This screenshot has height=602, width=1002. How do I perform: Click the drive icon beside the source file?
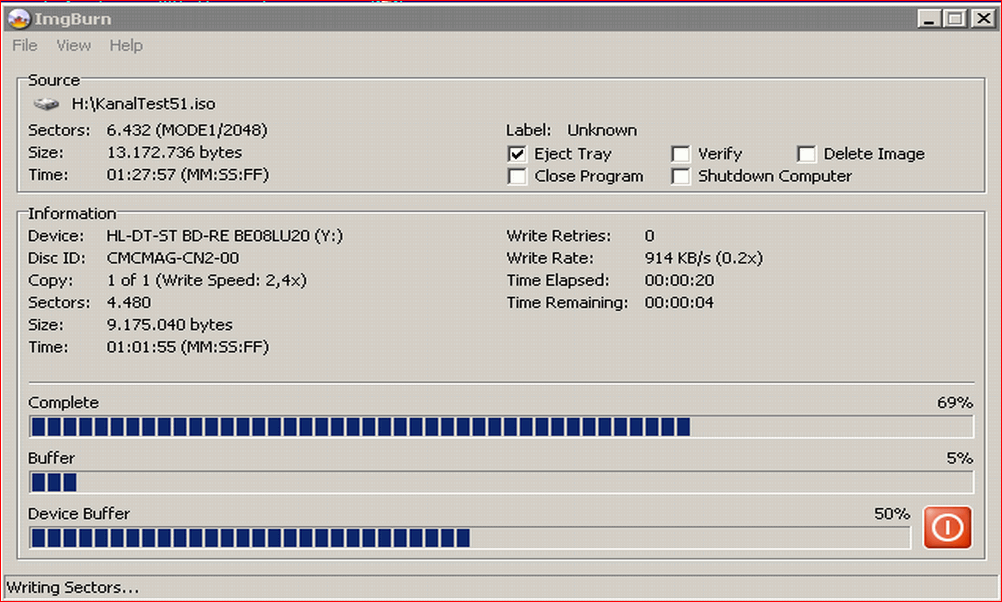coord(46,103)
